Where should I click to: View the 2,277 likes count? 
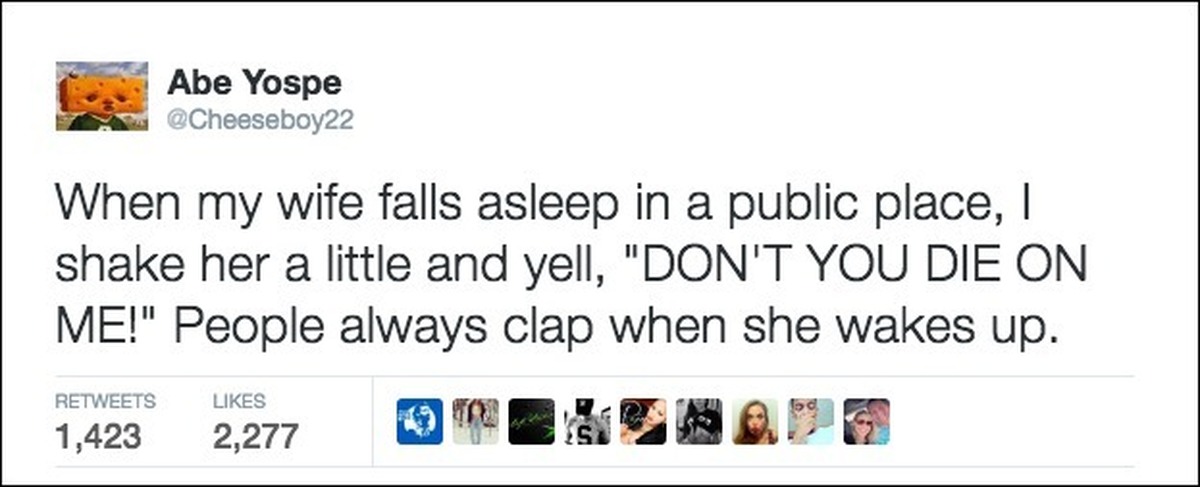[255, 436]
